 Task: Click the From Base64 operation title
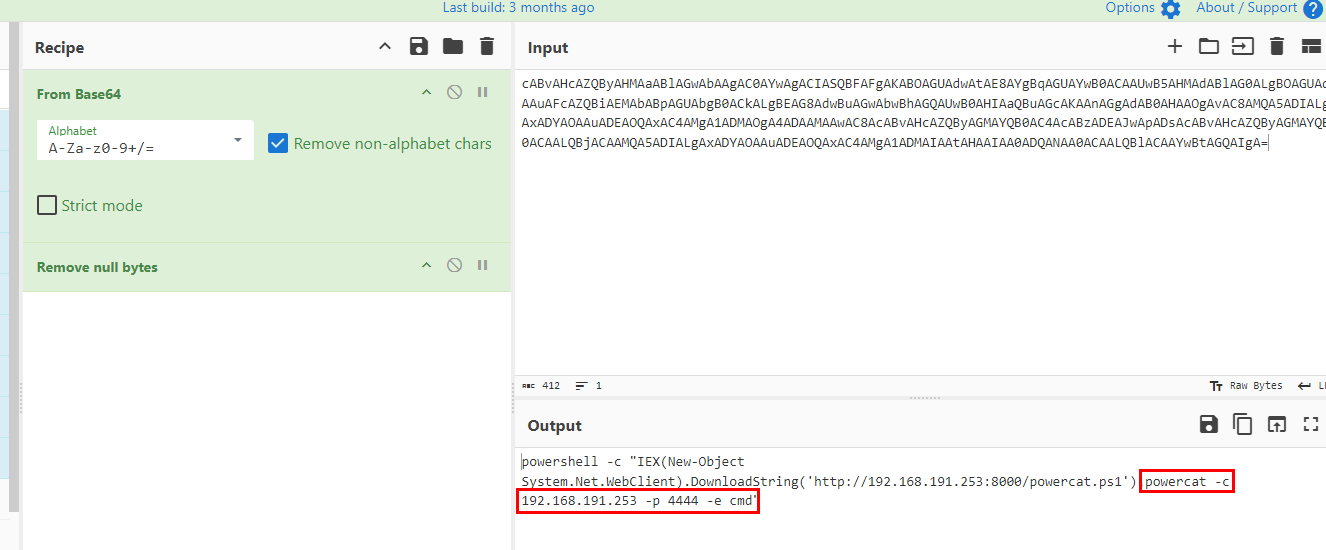click(79, 94)
